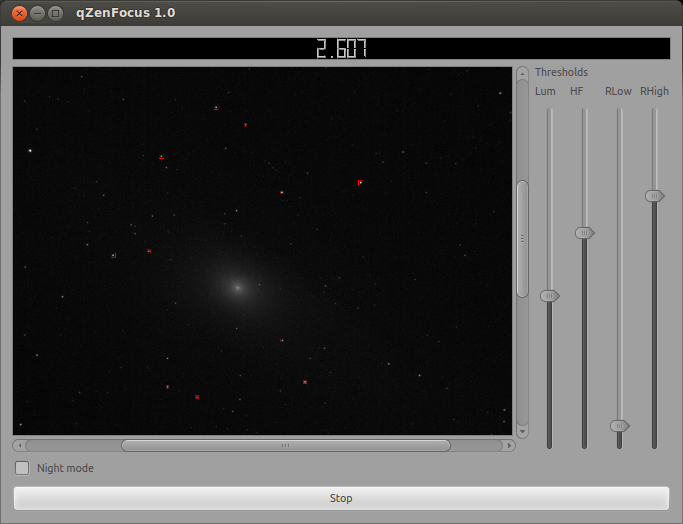Adjust the HF threshold slider handle
The height and width of the screenshot is (524, 683).
[585, 233]
